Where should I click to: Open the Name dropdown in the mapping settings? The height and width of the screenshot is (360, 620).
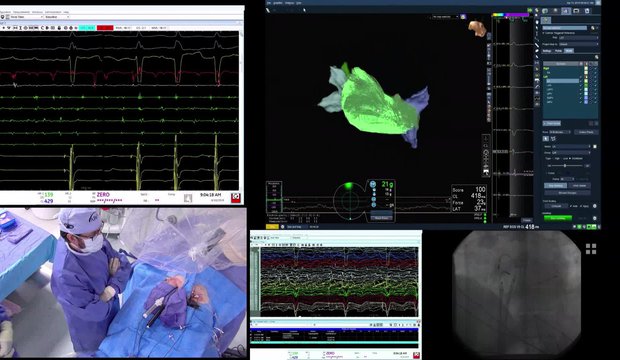coord(571,146)
